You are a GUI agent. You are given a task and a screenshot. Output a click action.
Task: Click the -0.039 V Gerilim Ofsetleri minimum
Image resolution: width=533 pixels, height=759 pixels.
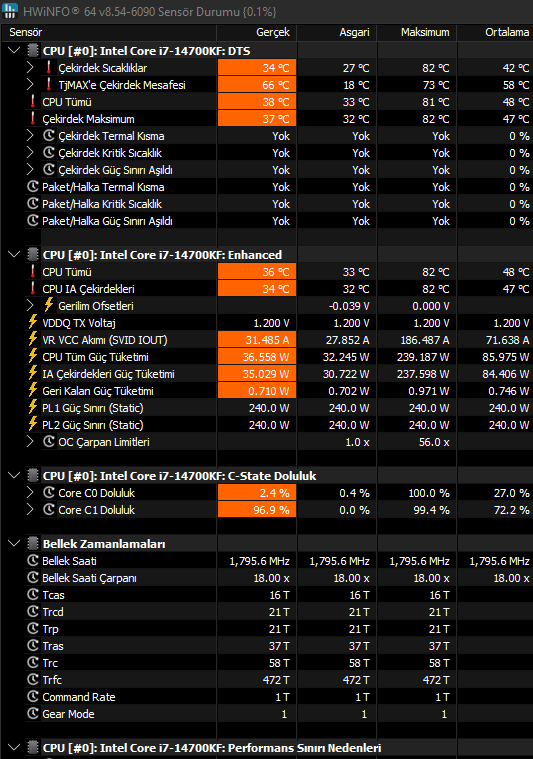coord(349,306)
